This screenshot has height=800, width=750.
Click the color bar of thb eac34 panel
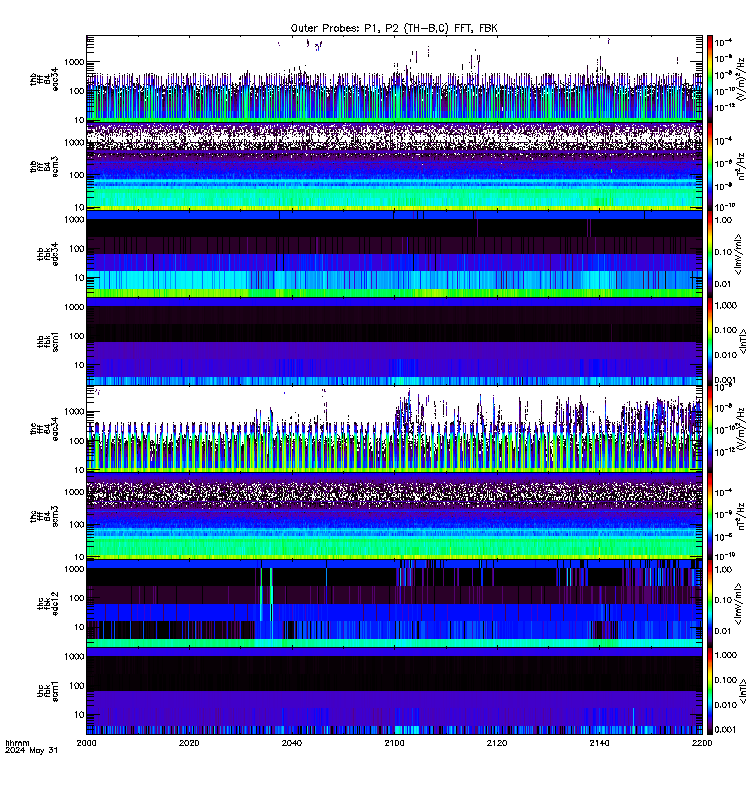pyautogui.click(x=710, y=79)
